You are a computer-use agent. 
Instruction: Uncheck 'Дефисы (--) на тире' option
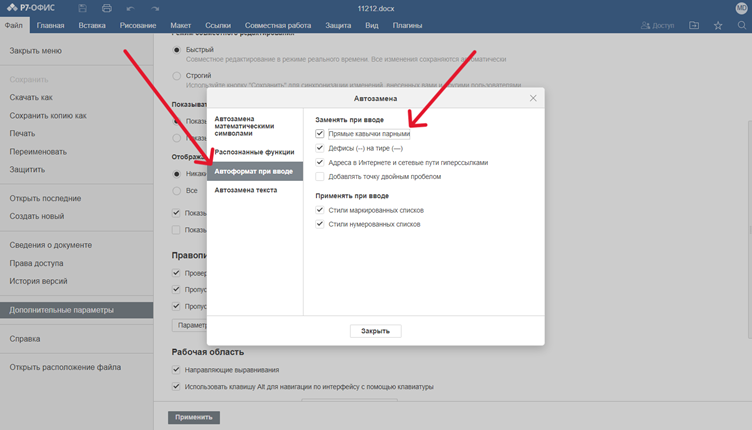tap(320, 147)
